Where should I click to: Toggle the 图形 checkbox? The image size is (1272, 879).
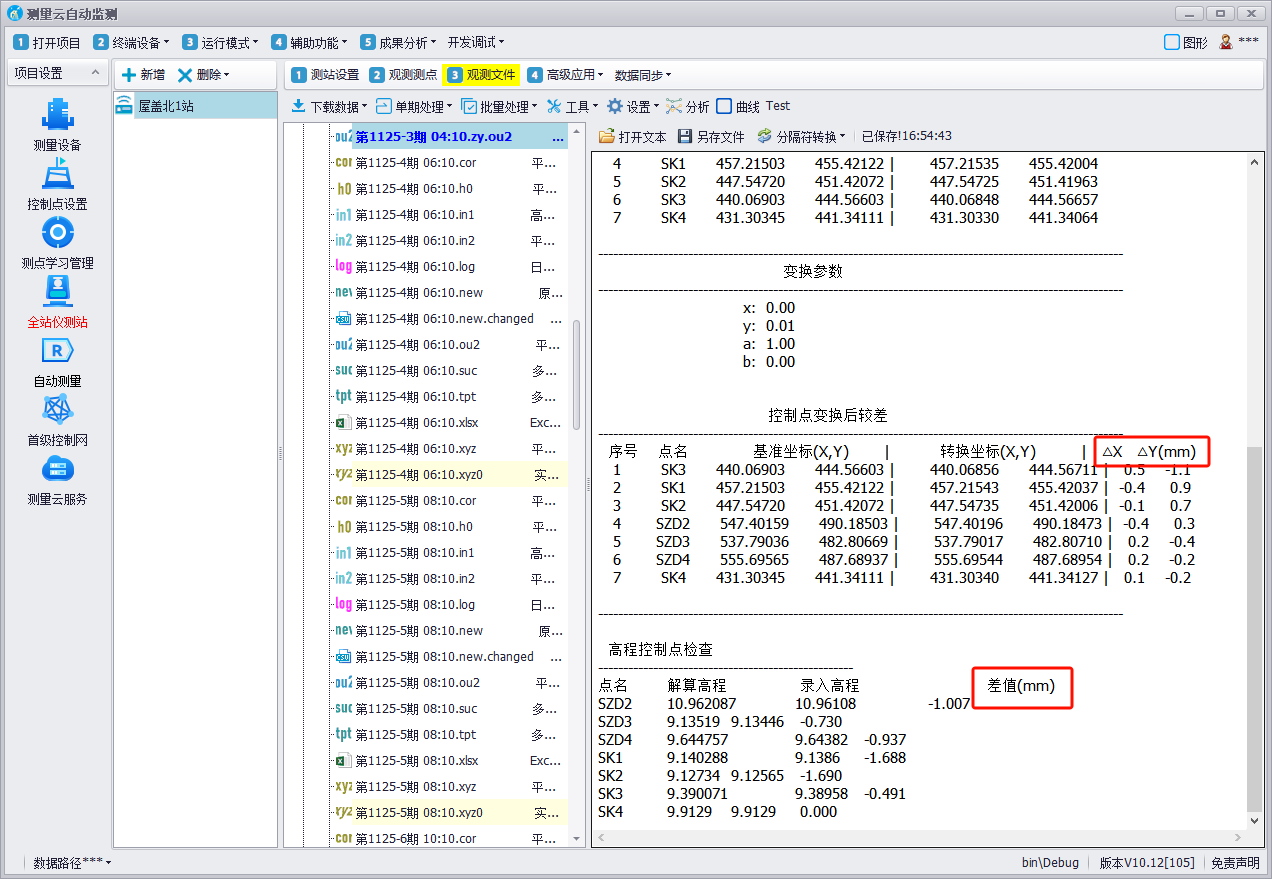1172,43
